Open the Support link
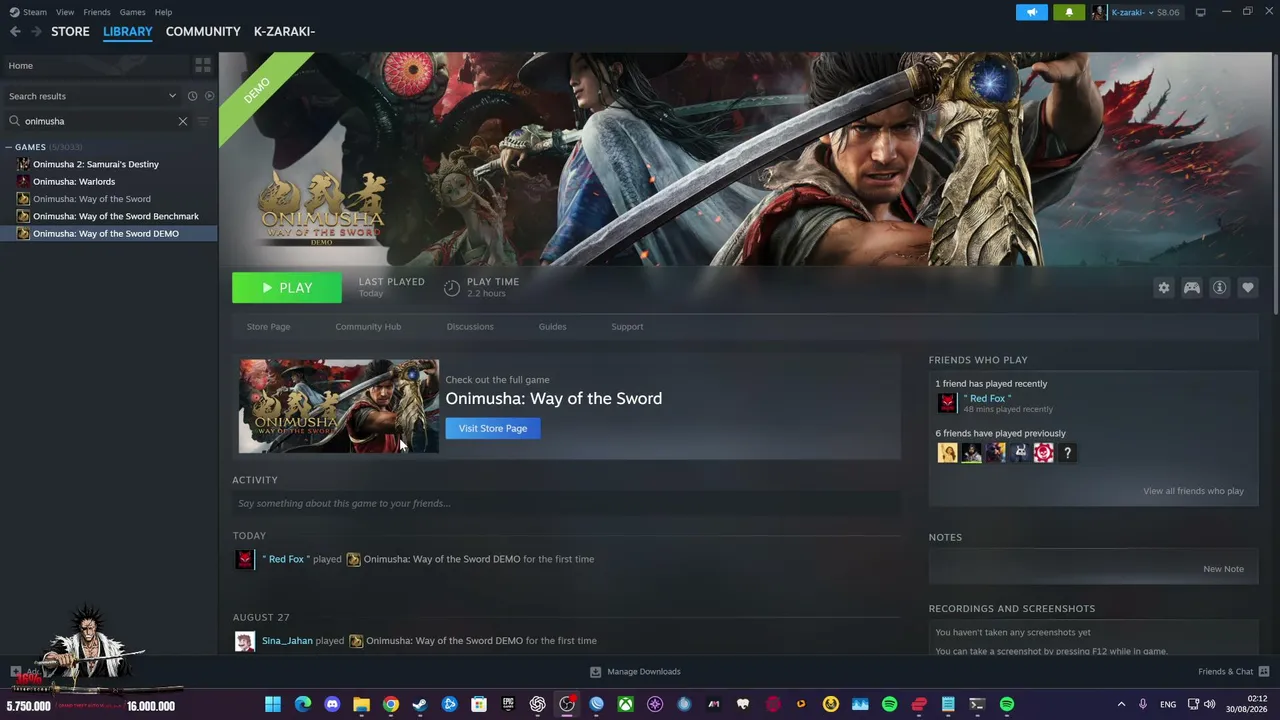The image size is (1280, 720). pyautogui.click(x=627, y=327)
